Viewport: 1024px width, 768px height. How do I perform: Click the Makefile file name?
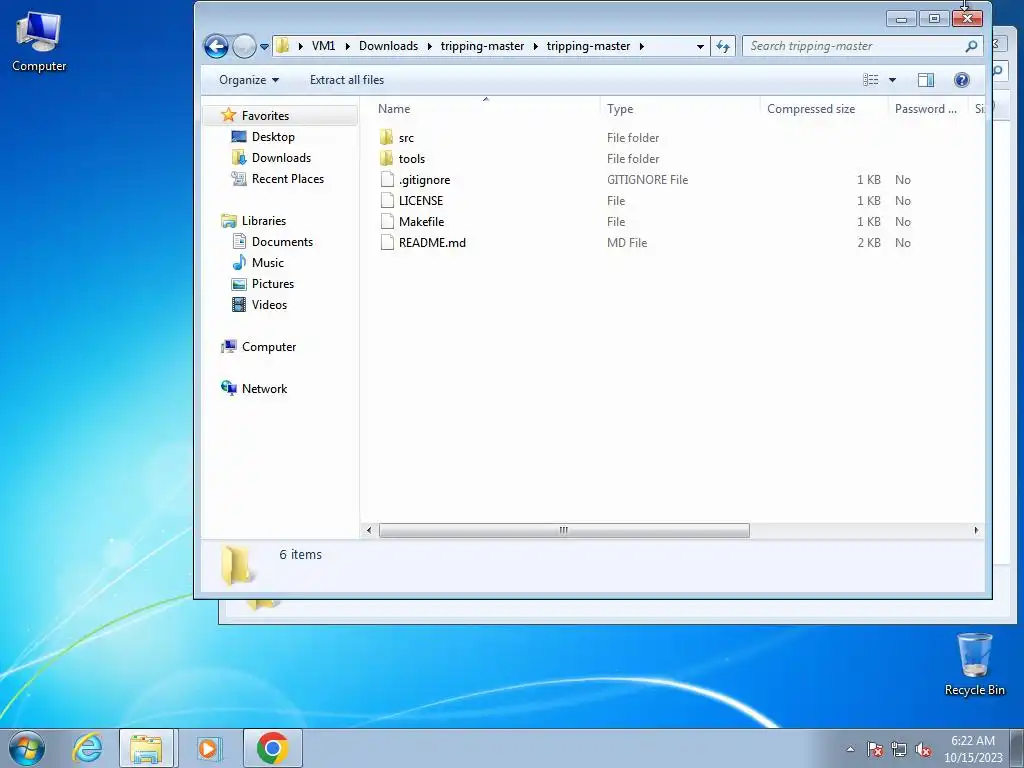click(421, 221)
